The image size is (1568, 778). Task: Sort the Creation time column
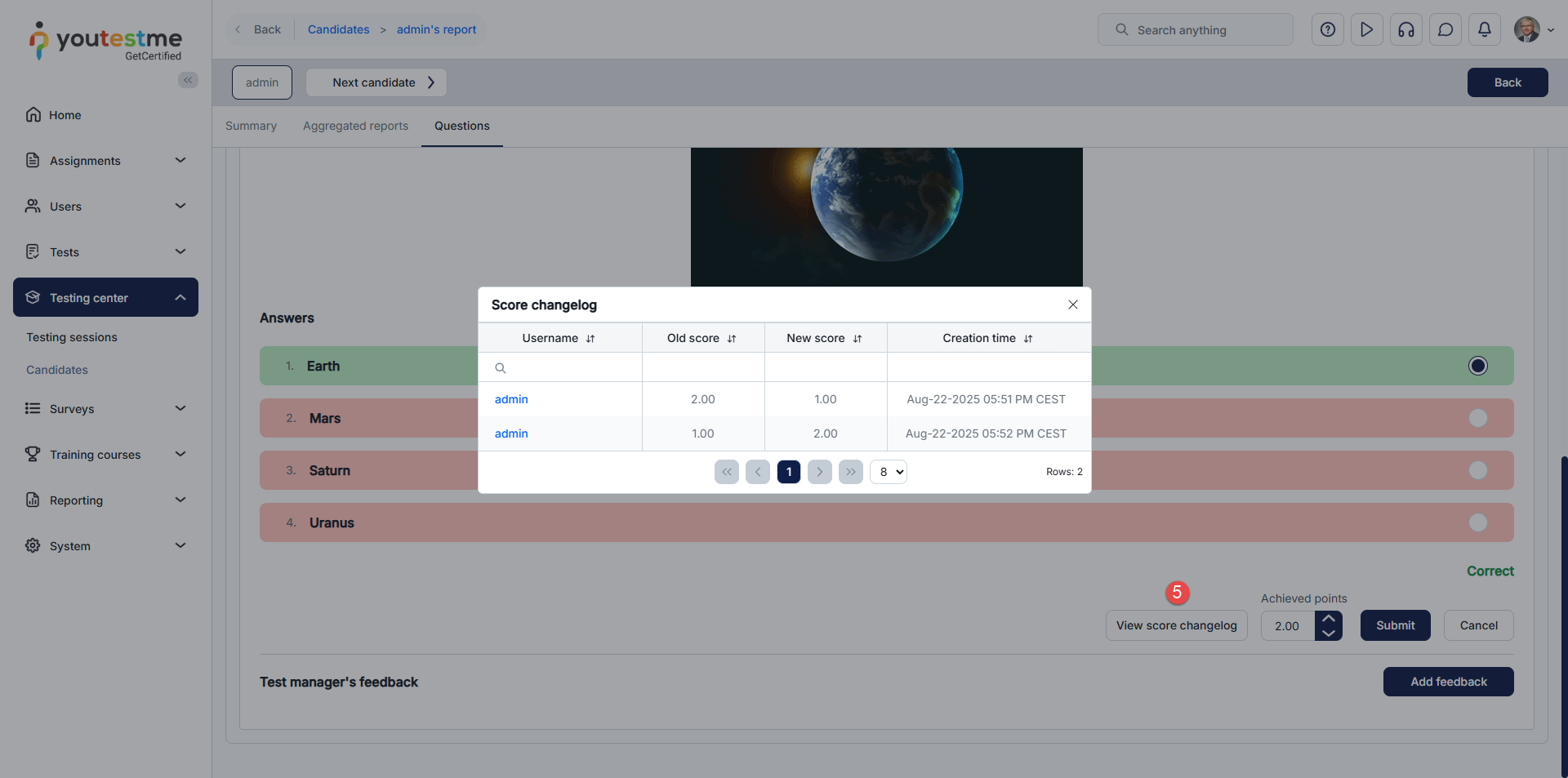(x=1028, y=339)
